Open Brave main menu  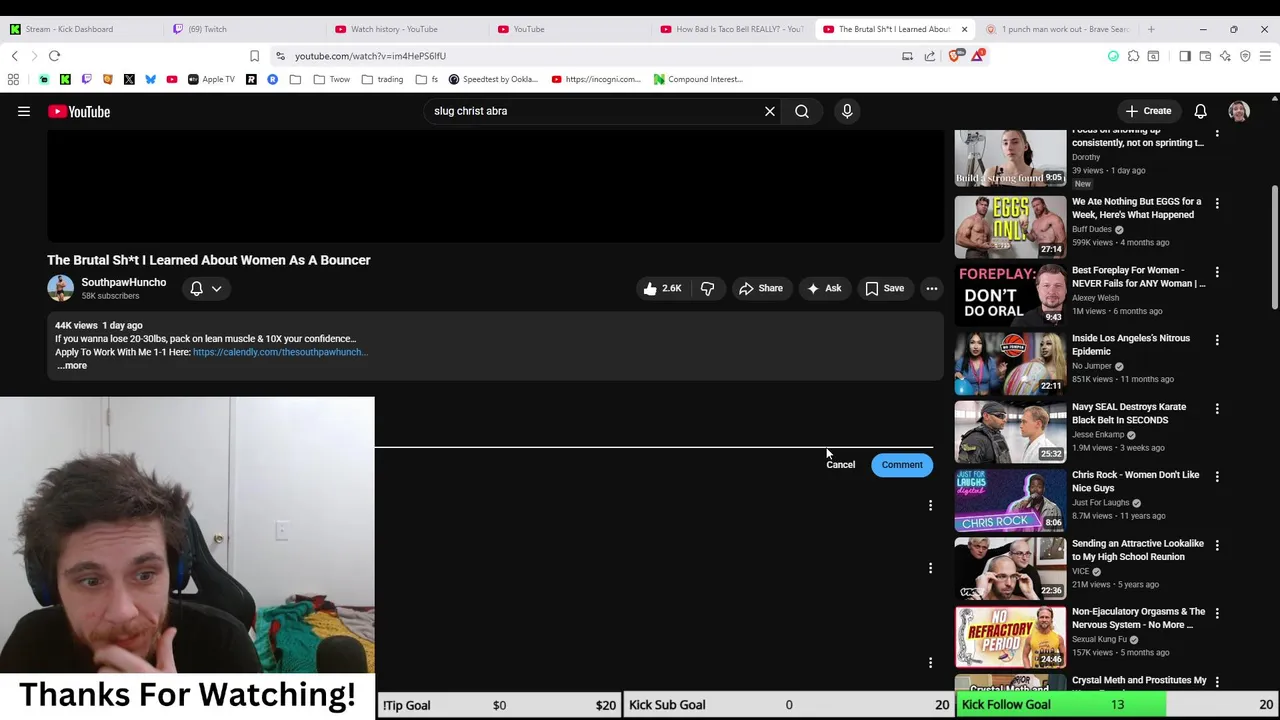click(x=1265, y=56)
